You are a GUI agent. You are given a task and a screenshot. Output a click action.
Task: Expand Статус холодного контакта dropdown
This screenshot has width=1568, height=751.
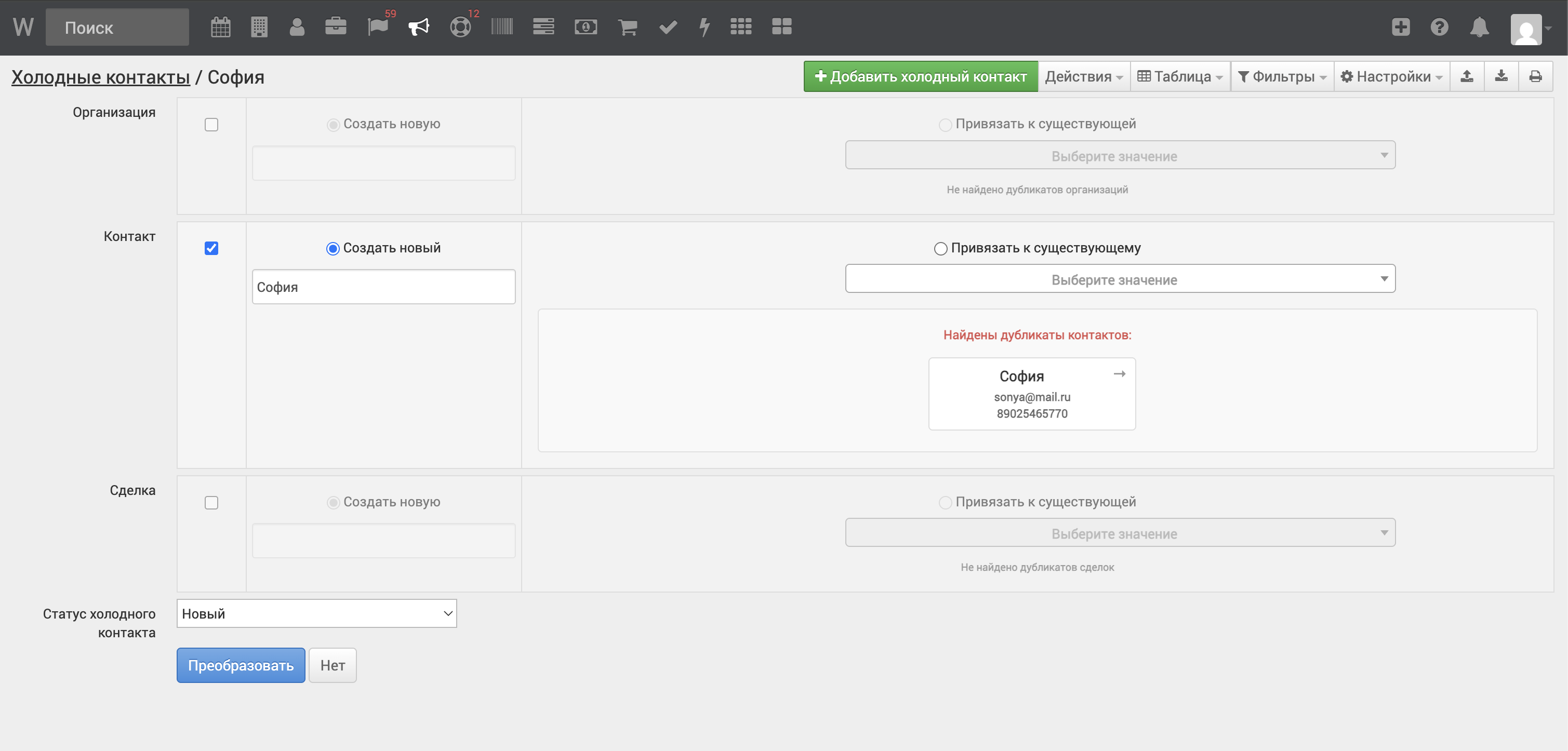(x=316, y=613)
